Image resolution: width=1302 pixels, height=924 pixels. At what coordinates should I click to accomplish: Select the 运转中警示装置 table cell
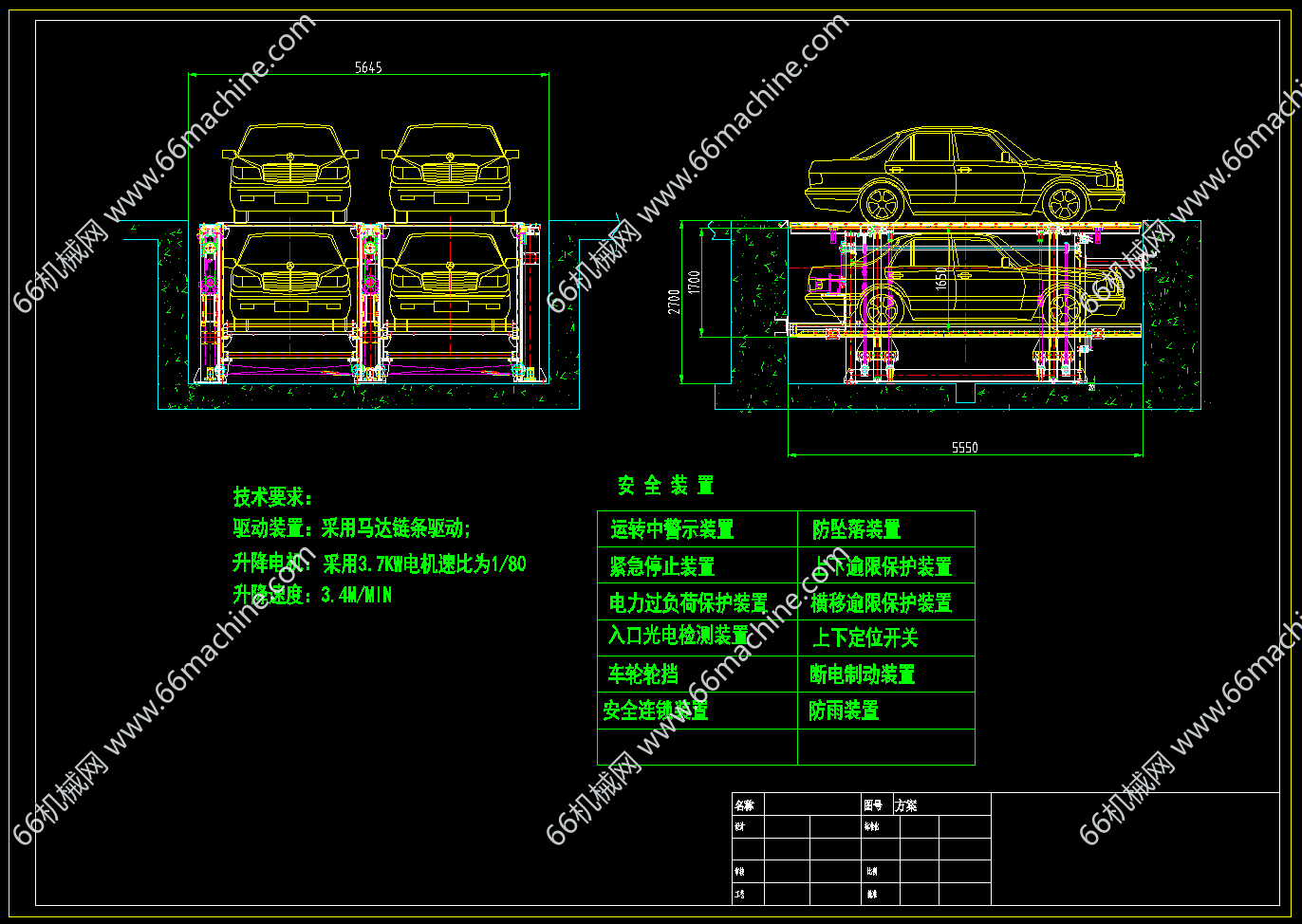pyautogui.click(x=672, y=529)
